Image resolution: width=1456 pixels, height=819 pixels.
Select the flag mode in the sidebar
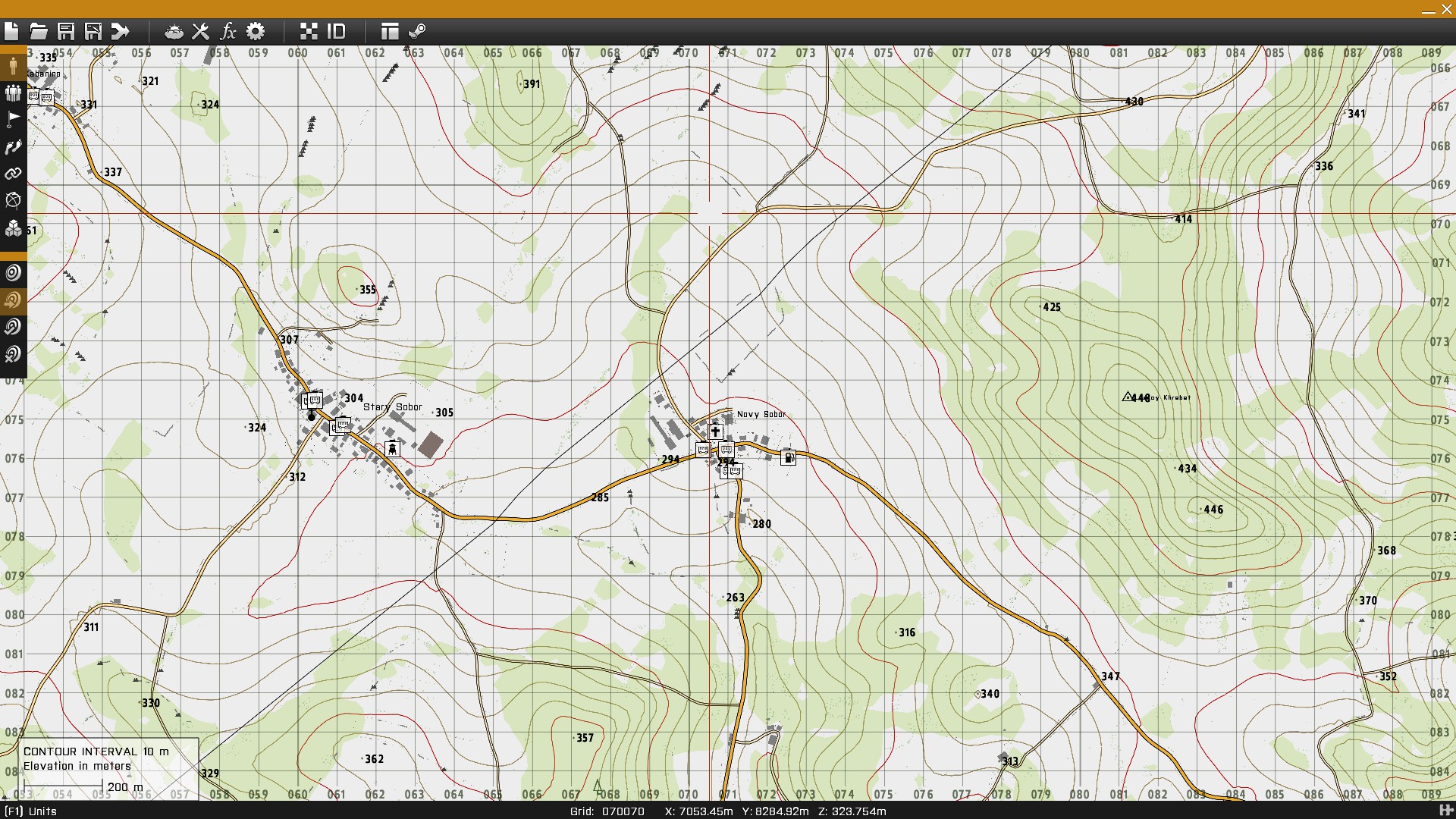tap(13, 119)
